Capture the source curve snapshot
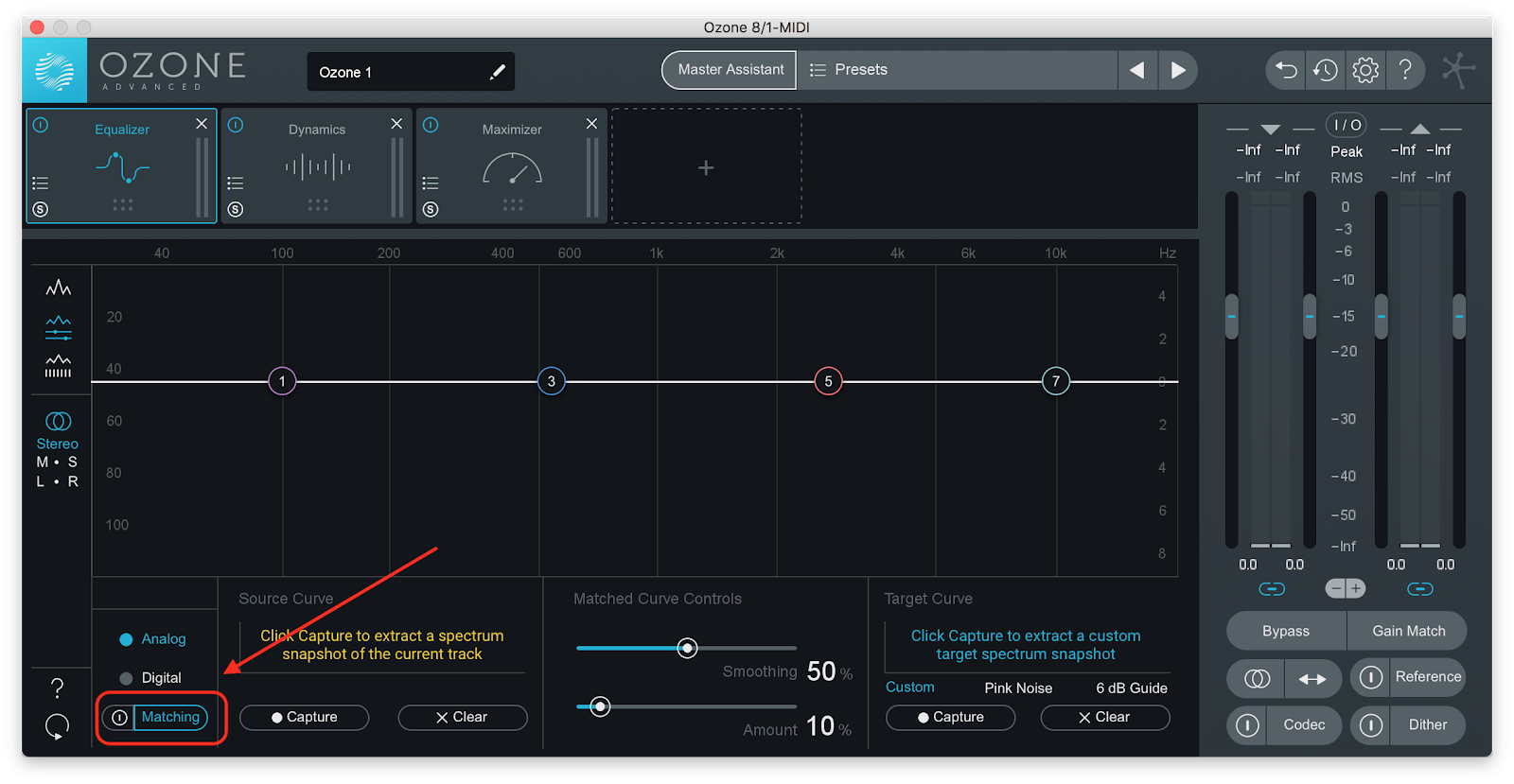The image size is (1514, 784). [x=304, y=717]
